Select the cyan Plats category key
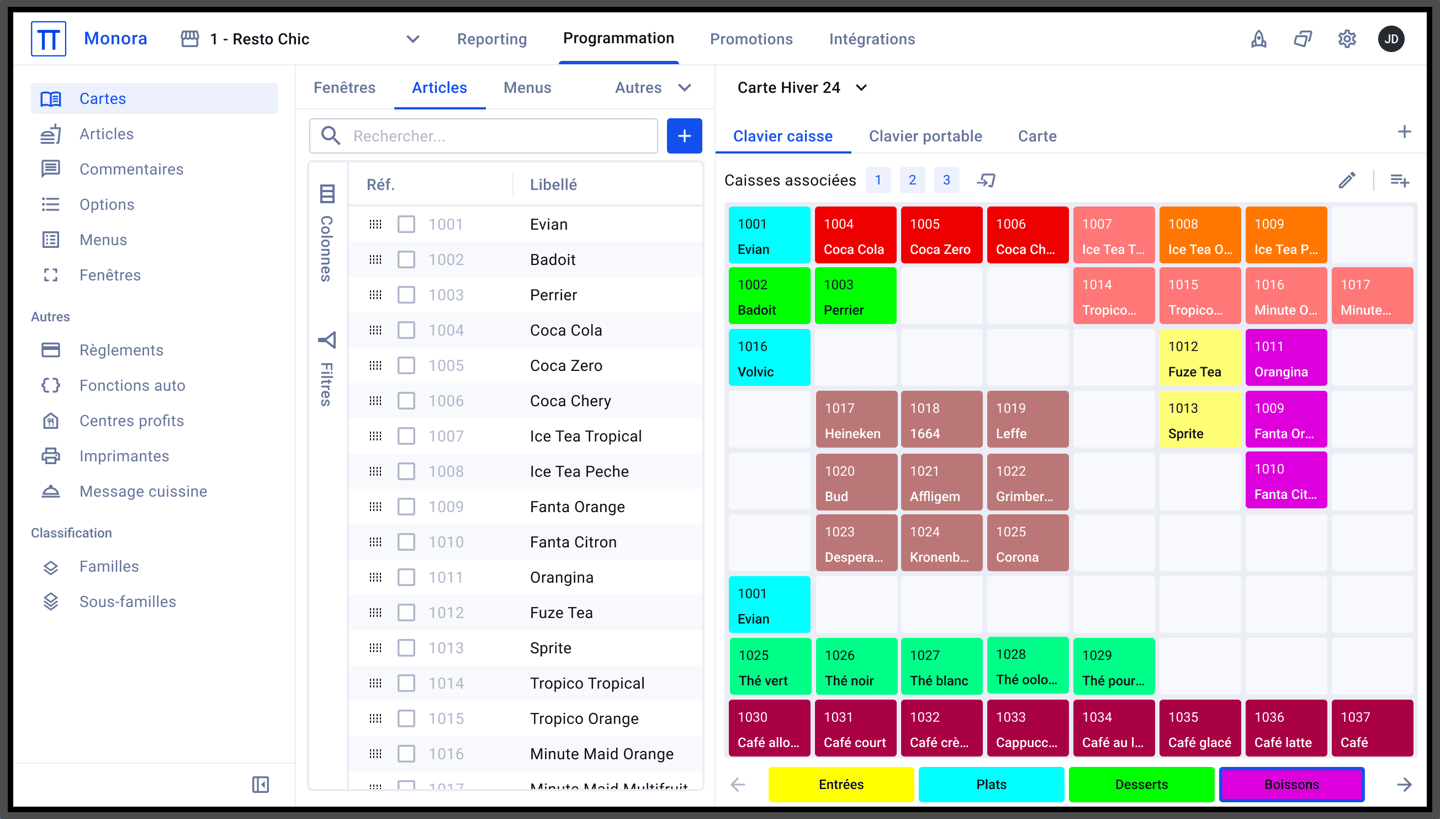This screenshot has width=1440, height=819. [x=991, y=785]
